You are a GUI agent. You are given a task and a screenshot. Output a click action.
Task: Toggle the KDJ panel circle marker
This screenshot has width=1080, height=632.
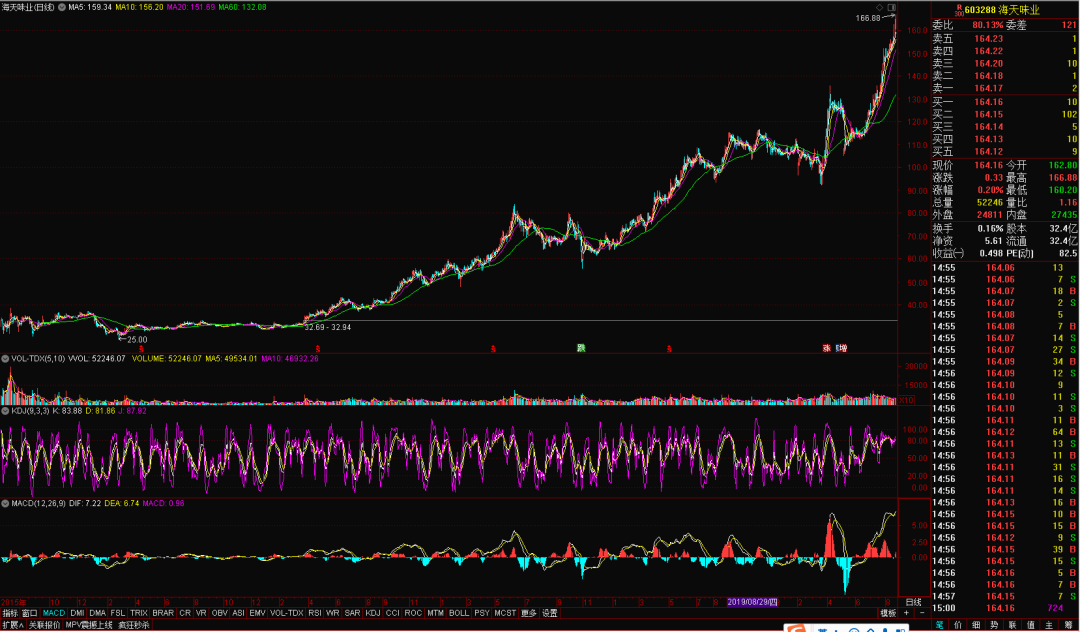tap(4, 410)
